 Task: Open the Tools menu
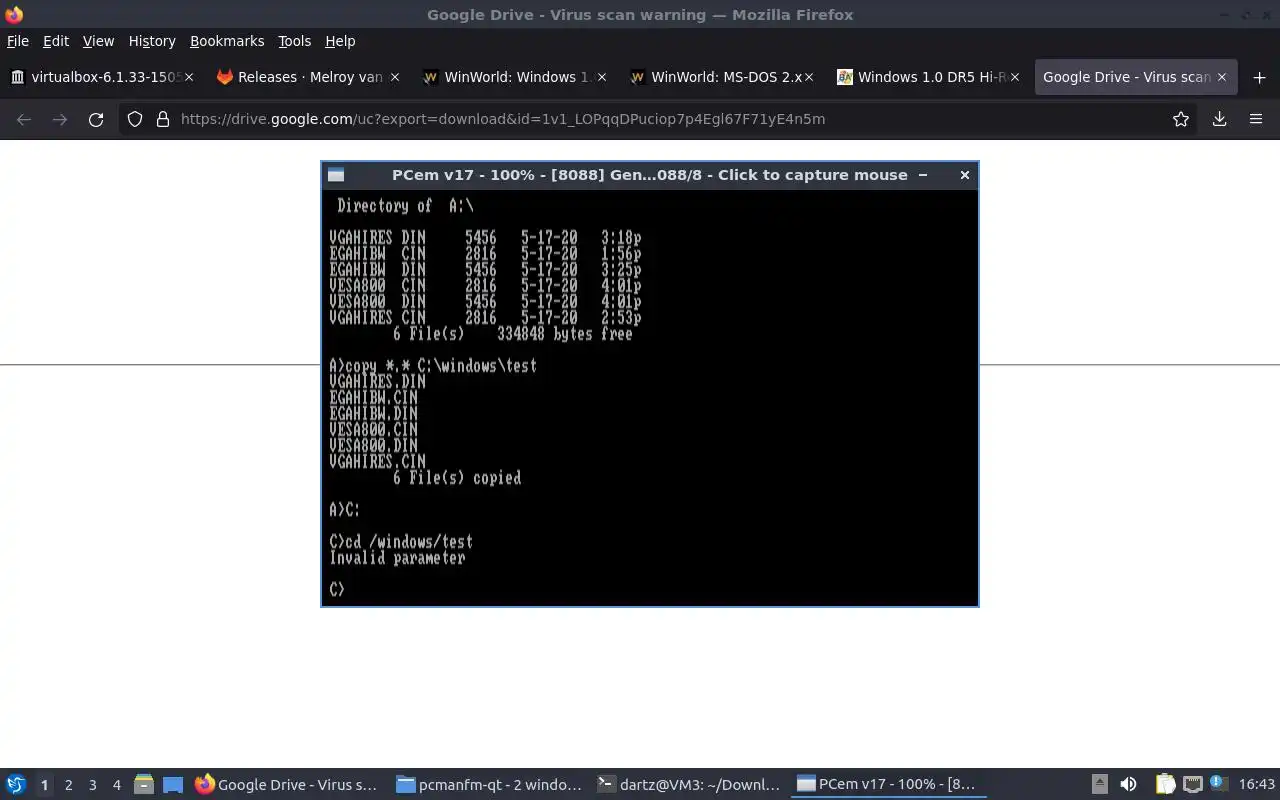click(295, 41)
